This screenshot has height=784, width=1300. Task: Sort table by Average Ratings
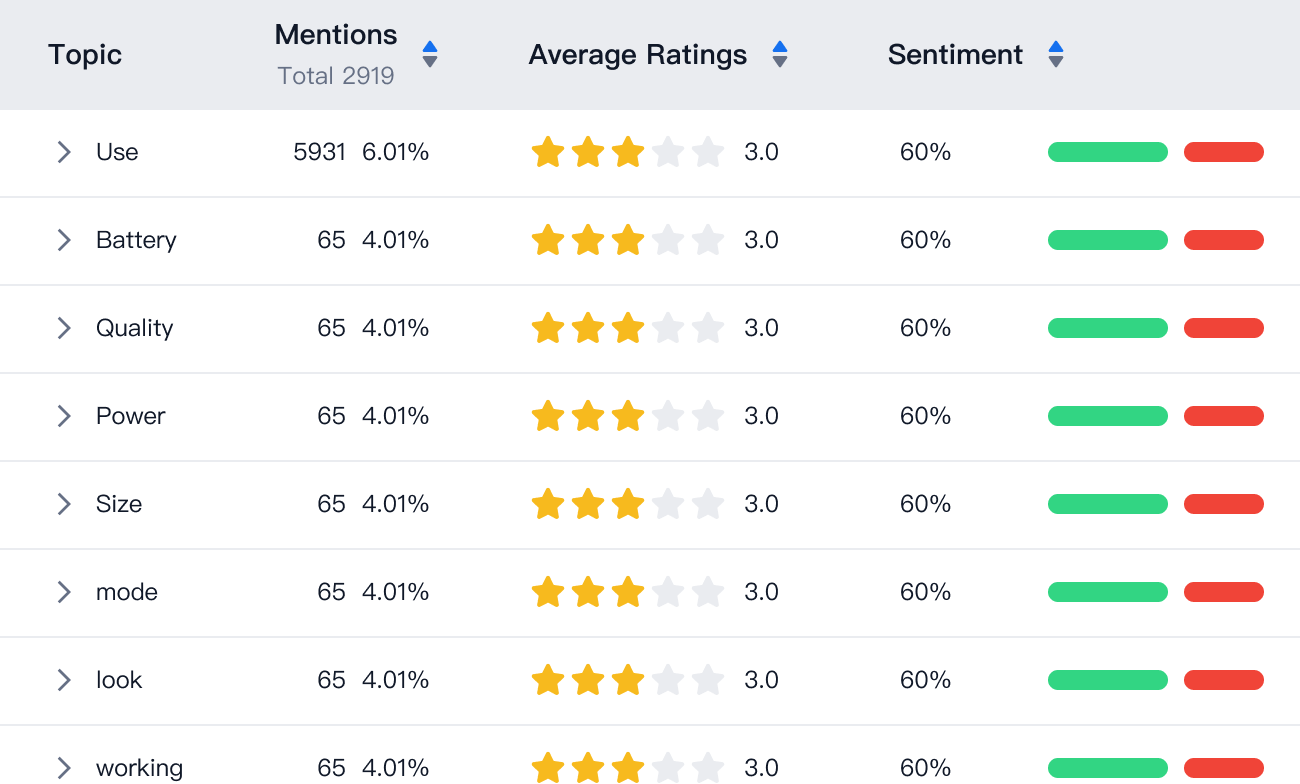780,54
